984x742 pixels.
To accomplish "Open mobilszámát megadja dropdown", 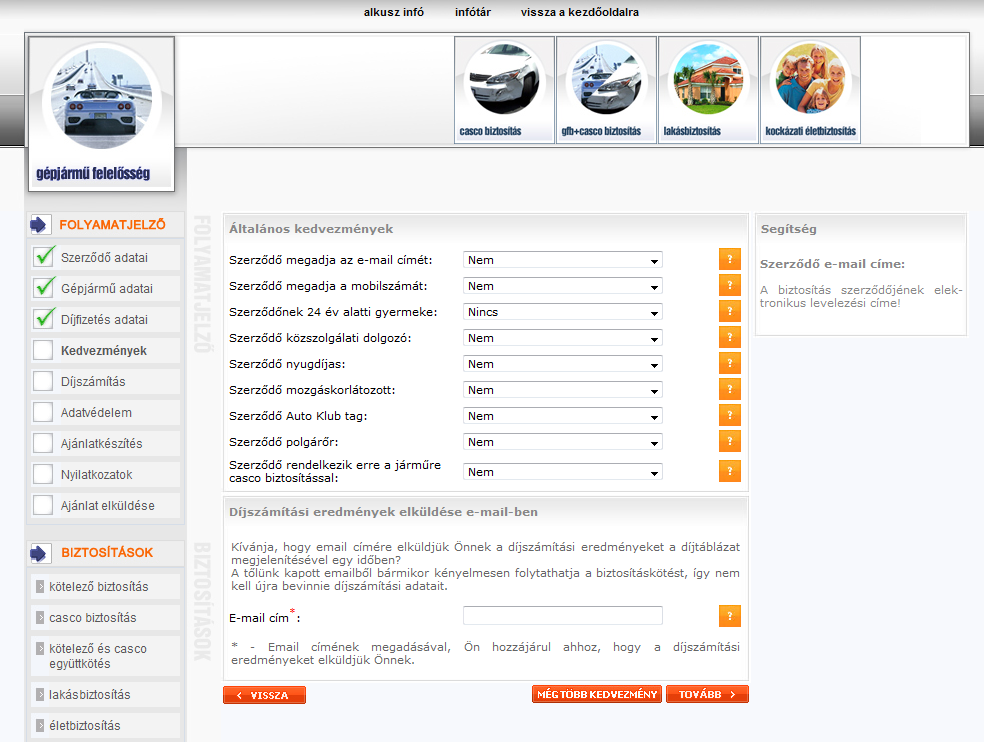I will point(562,286).
